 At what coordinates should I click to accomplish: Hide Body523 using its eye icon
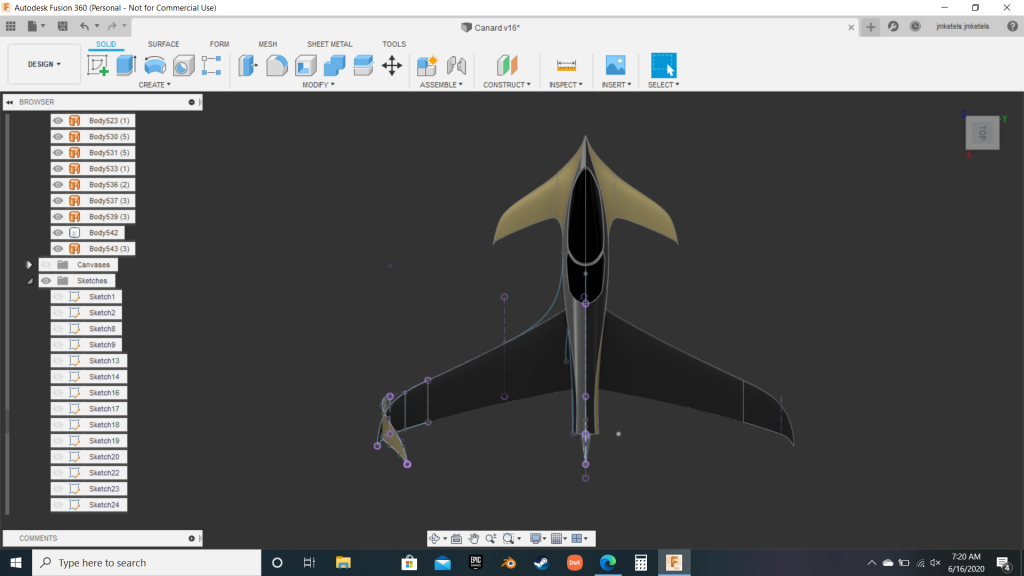point(58,120)
